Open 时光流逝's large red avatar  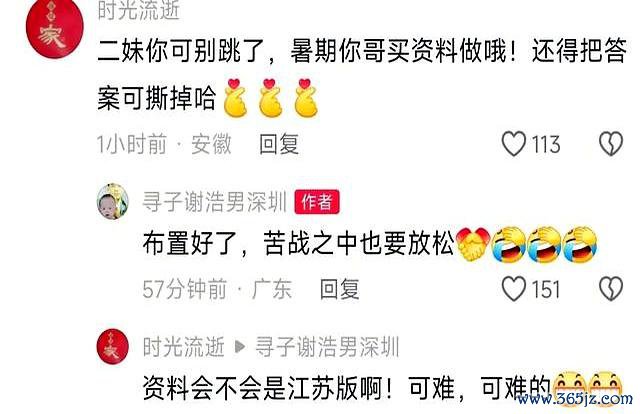54,29
